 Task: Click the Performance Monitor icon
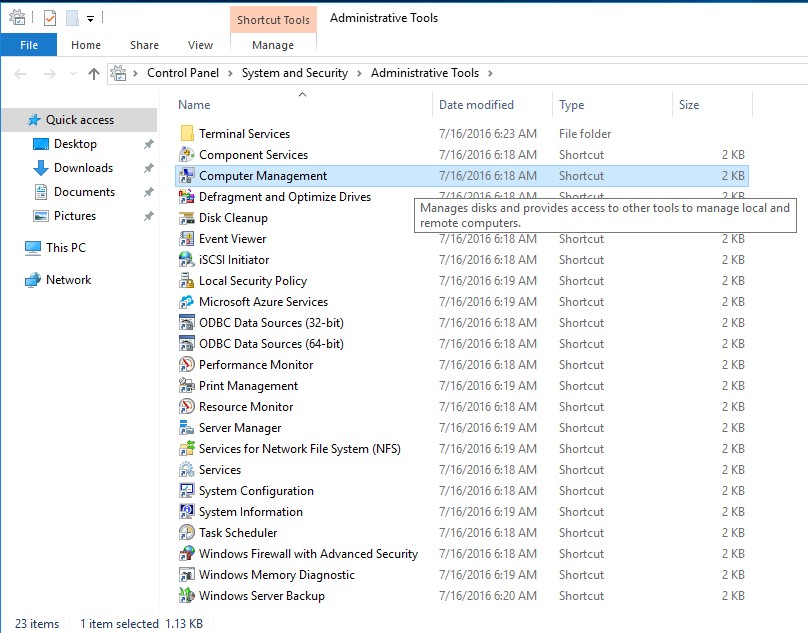pos(186,365)
